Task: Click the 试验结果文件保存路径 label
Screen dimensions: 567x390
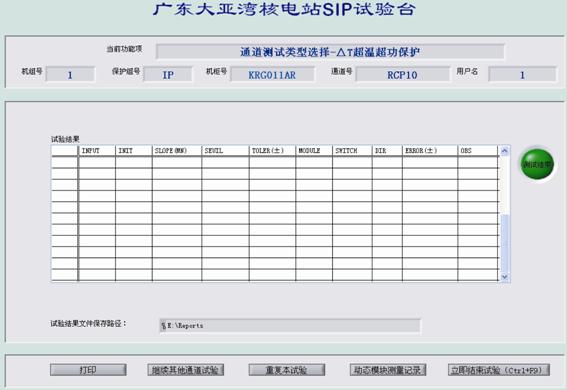Action: (89, 323)
